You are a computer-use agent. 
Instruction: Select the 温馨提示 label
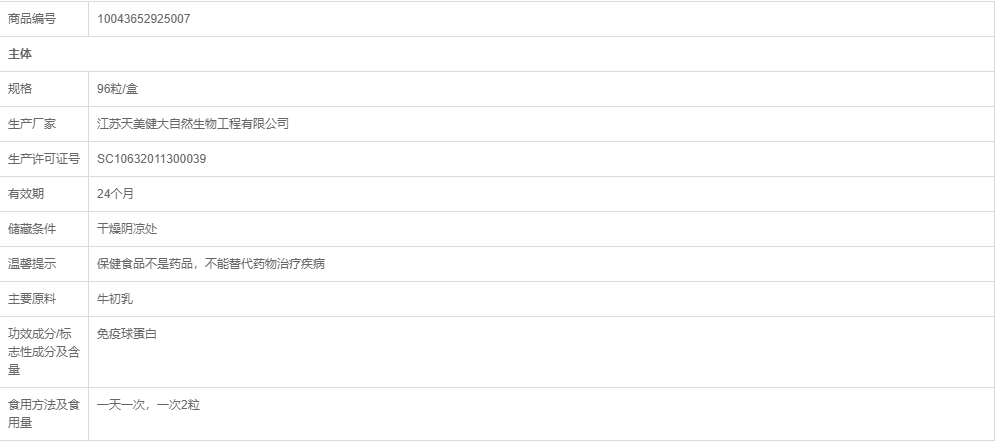[32, 264]
